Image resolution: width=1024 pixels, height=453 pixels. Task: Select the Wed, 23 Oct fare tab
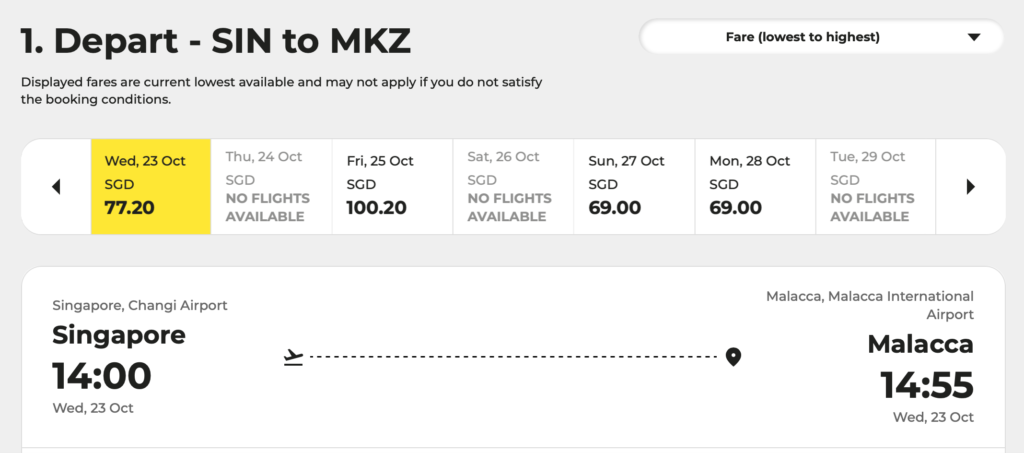click(x=151, y=187)
